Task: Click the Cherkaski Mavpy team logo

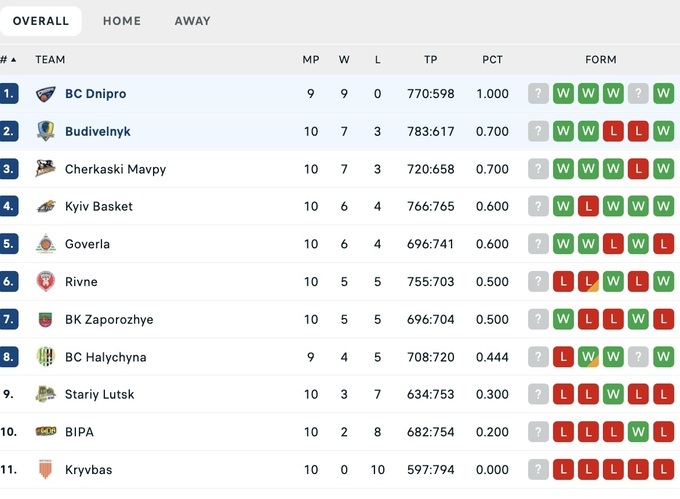Action: (46, 169)
